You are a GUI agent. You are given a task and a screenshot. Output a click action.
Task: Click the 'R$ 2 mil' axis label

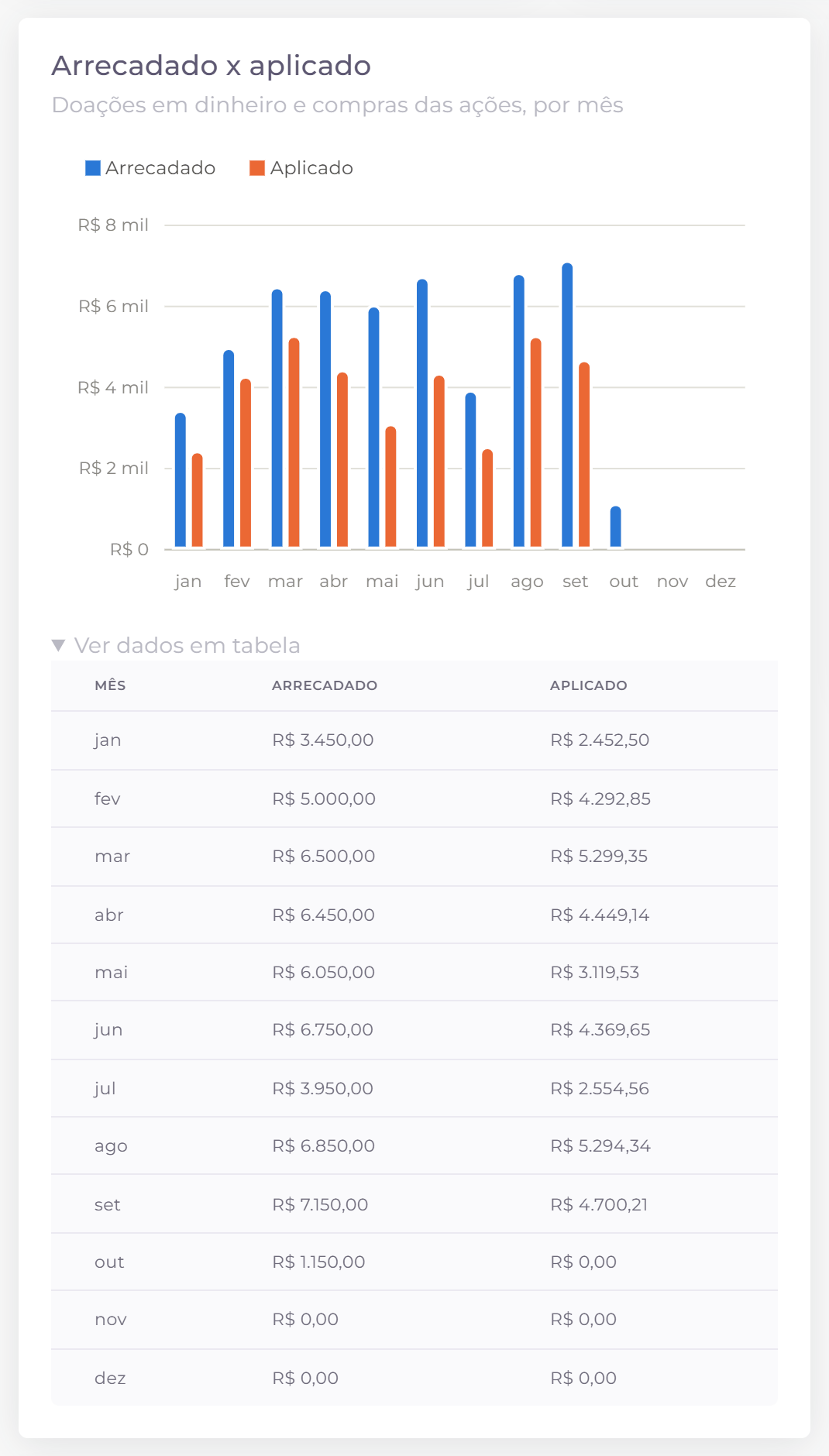(113, 469)
